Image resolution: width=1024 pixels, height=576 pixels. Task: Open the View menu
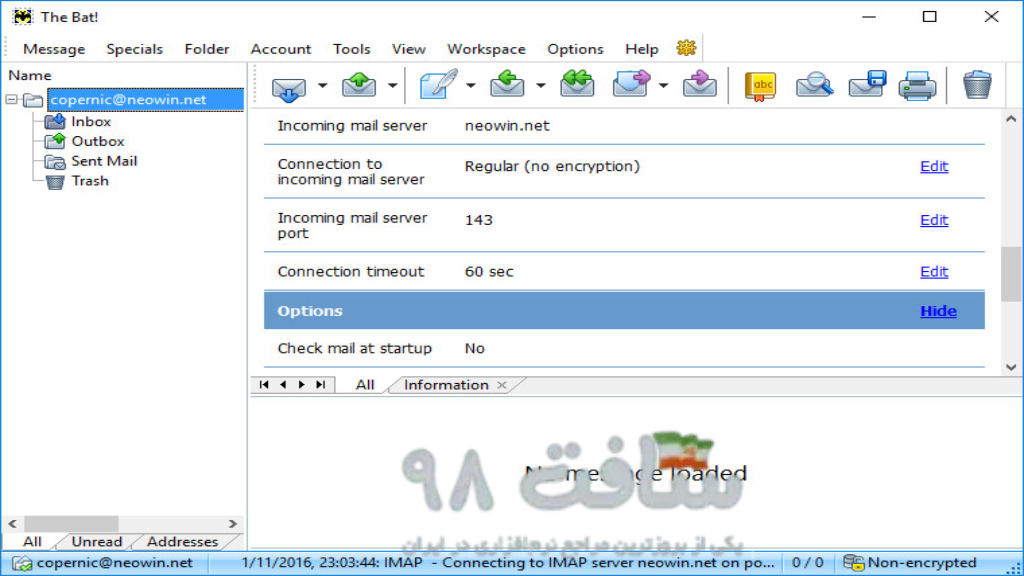point(409,49)
